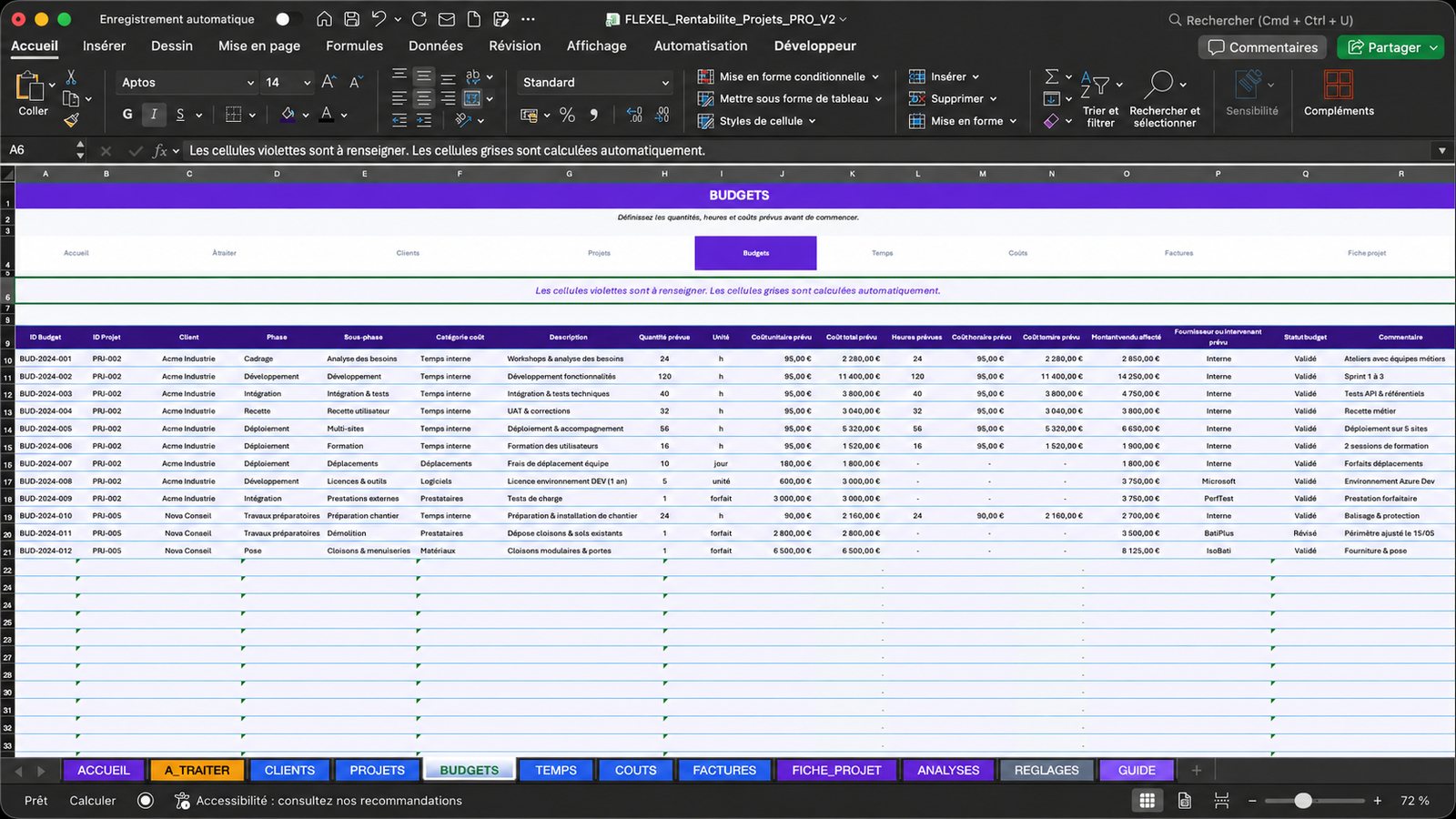This screenshot has width=1456, height=819.
Task: Apply the percent style format
Action: click(567, 115)
